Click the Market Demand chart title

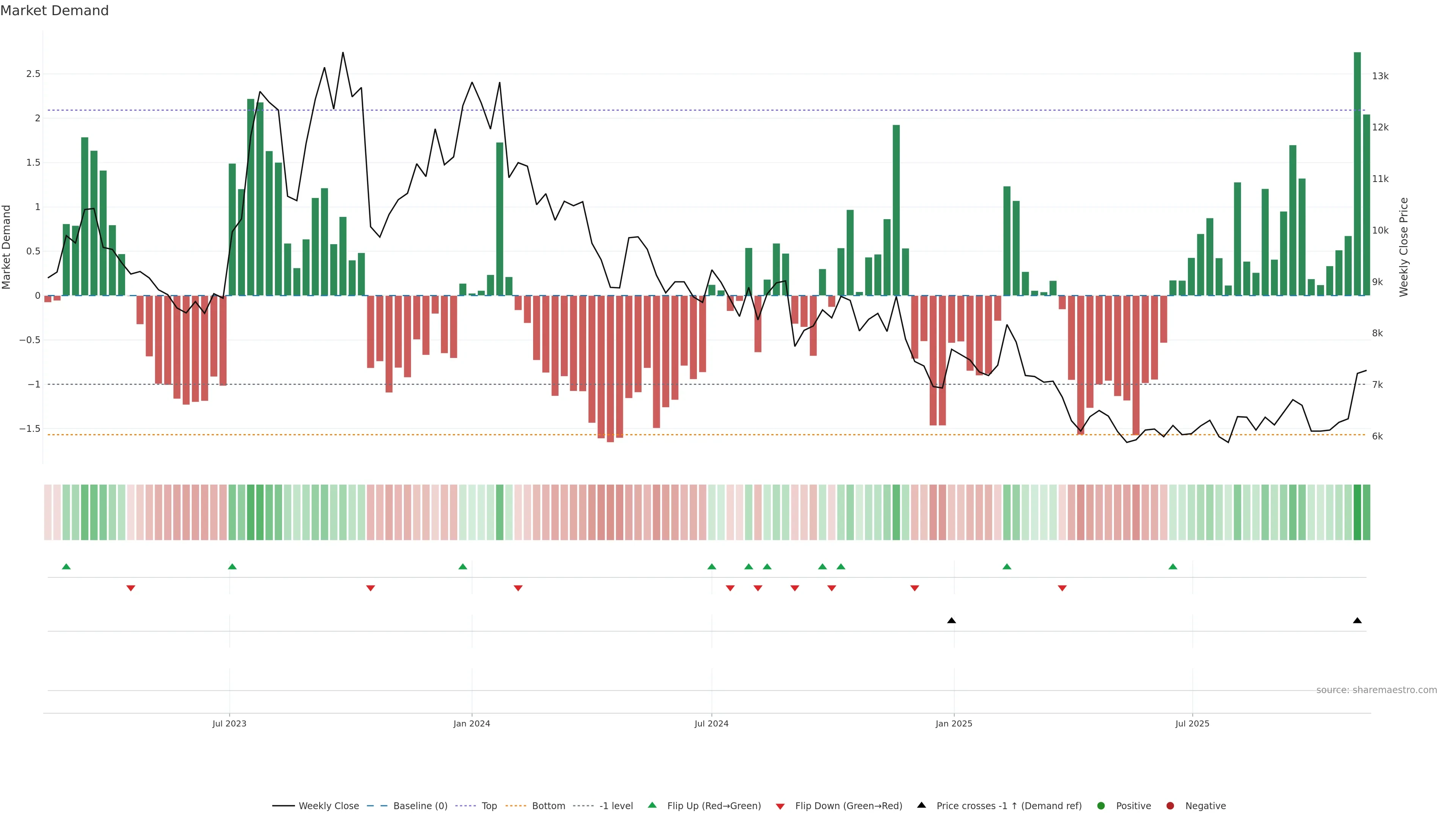coord(54,11)
